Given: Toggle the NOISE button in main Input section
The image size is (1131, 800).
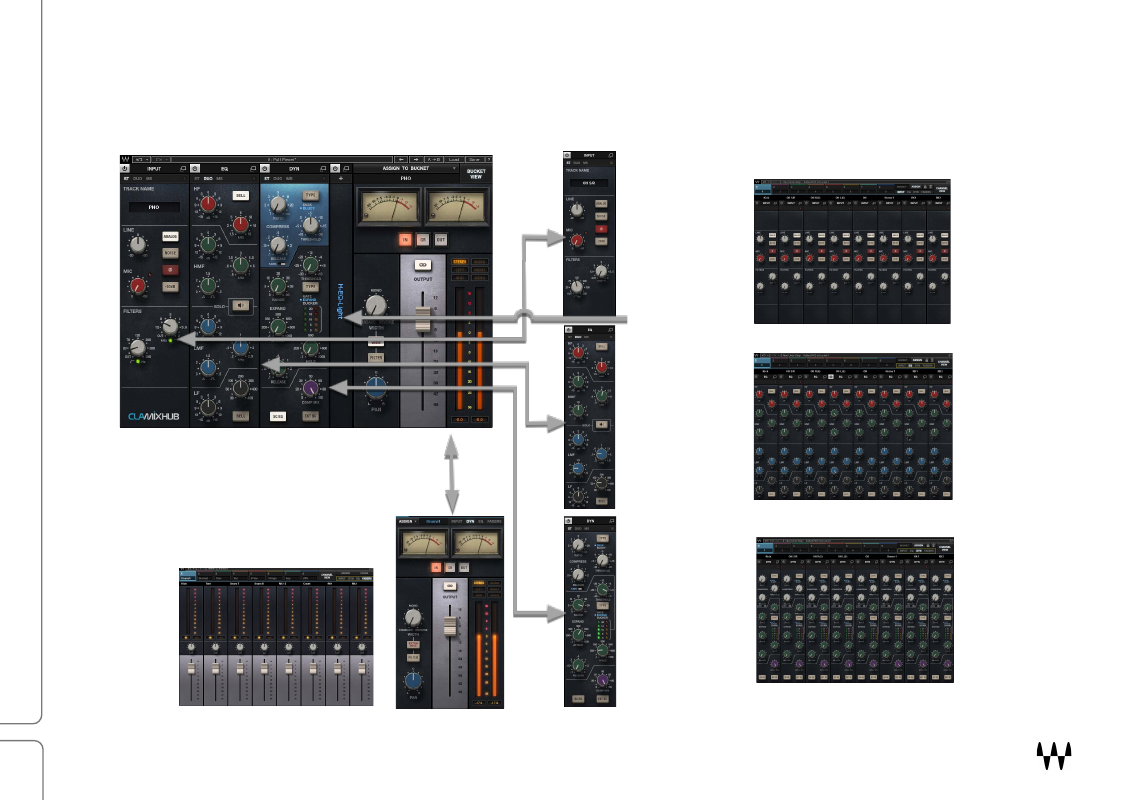Looking at the screenshot, I should coord(170,253).
